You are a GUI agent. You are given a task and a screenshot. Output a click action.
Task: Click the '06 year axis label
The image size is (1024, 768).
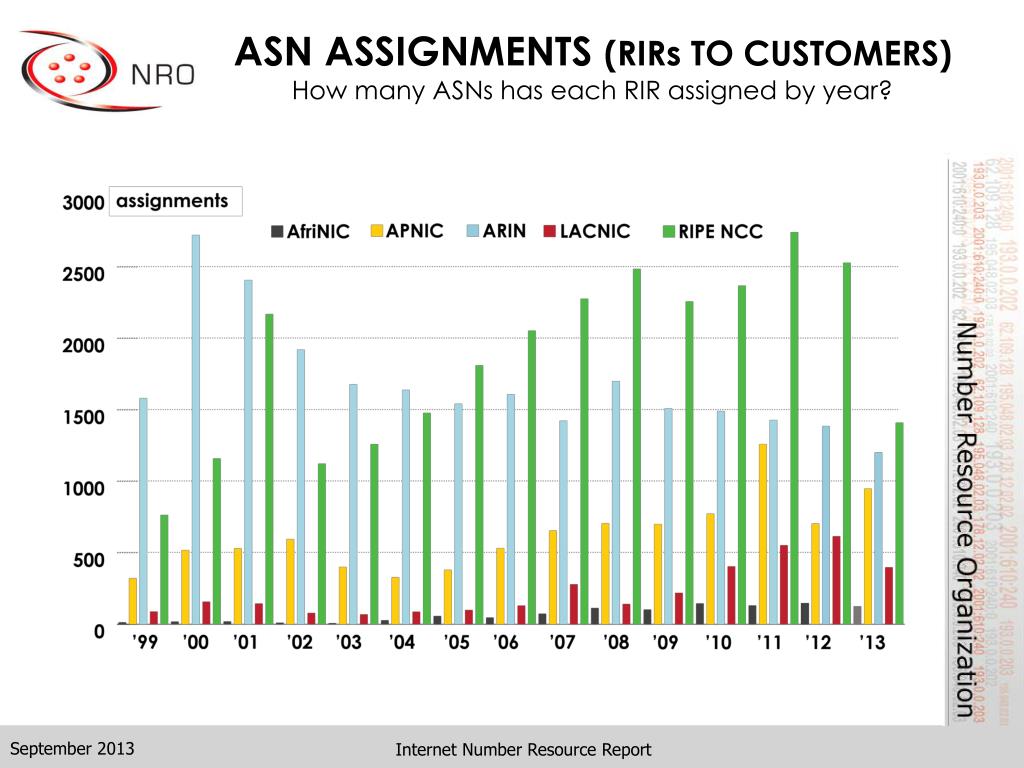[506, 642]
